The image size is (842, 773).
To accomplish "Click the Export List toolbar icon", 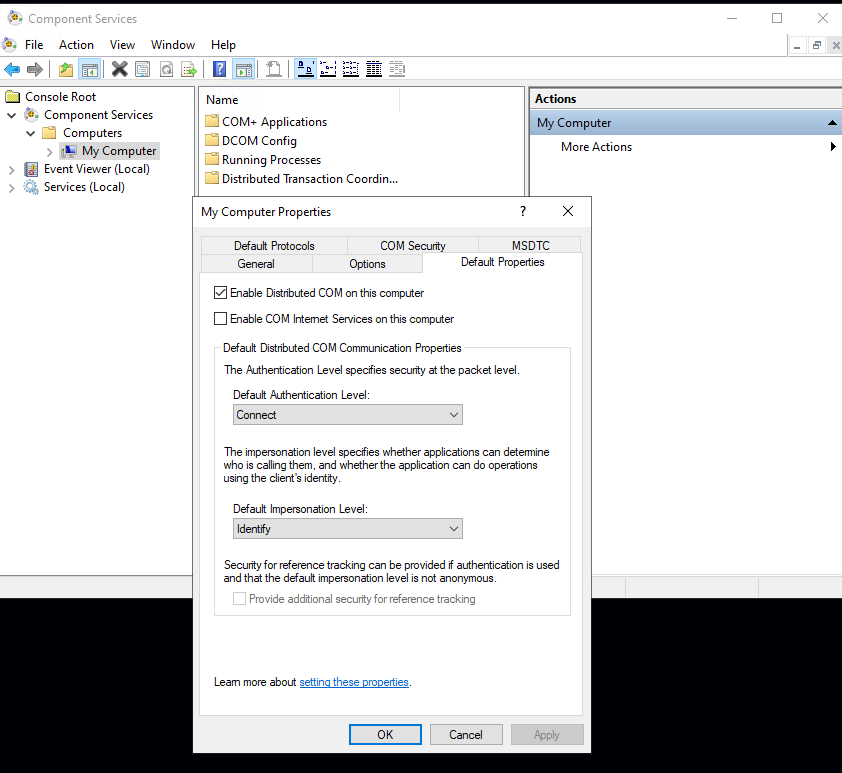I will pyautogui.click(x=189, y=69).
